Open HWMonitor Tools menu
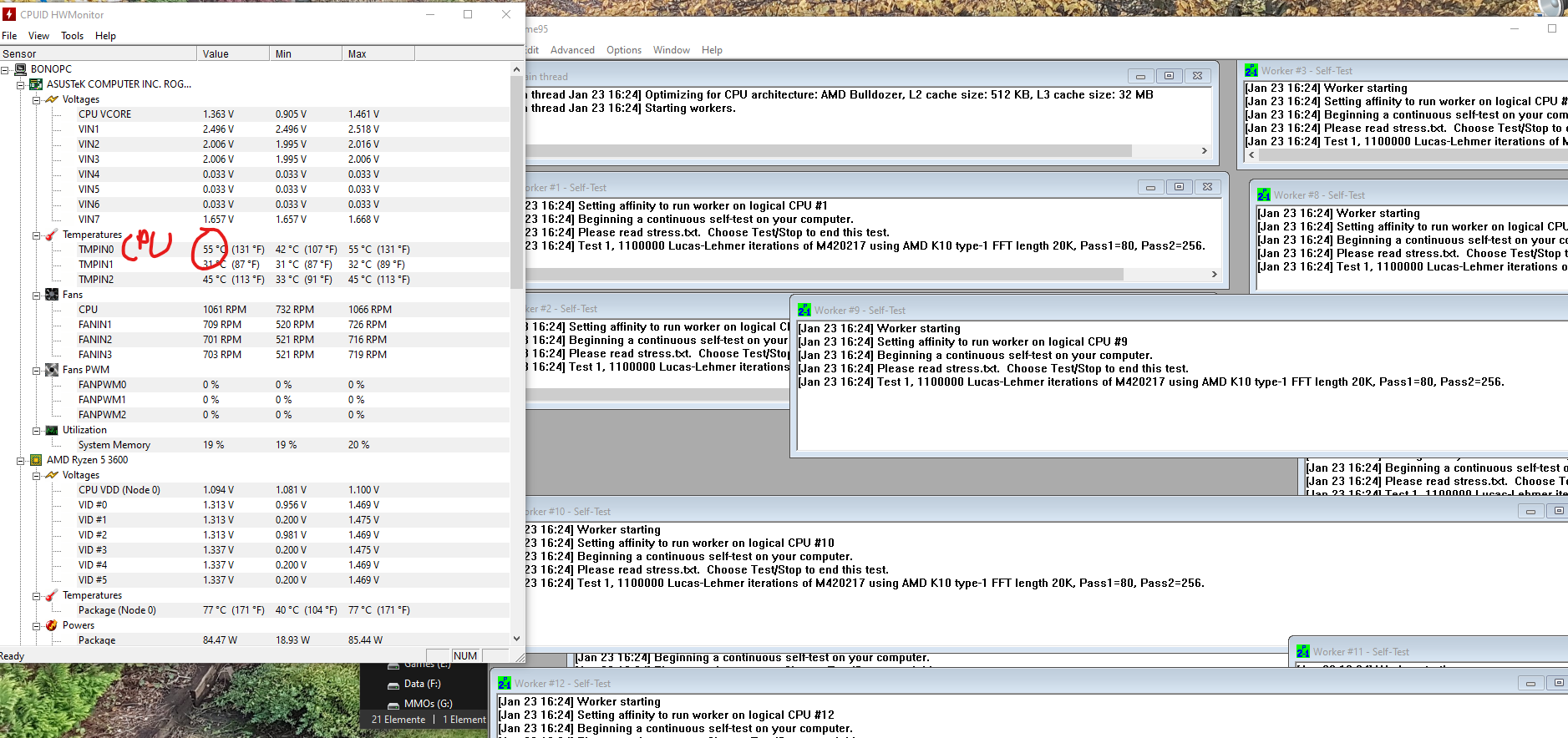Viewport: 1568px width, 738px height. pos(72,36)
